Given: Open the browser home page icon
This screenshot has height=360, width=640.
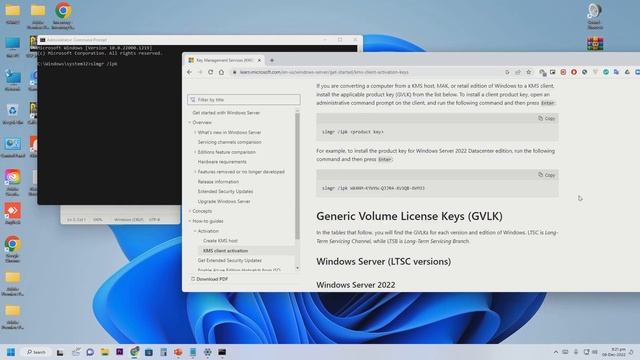Looking at the screenshot, I should point(221,72).
